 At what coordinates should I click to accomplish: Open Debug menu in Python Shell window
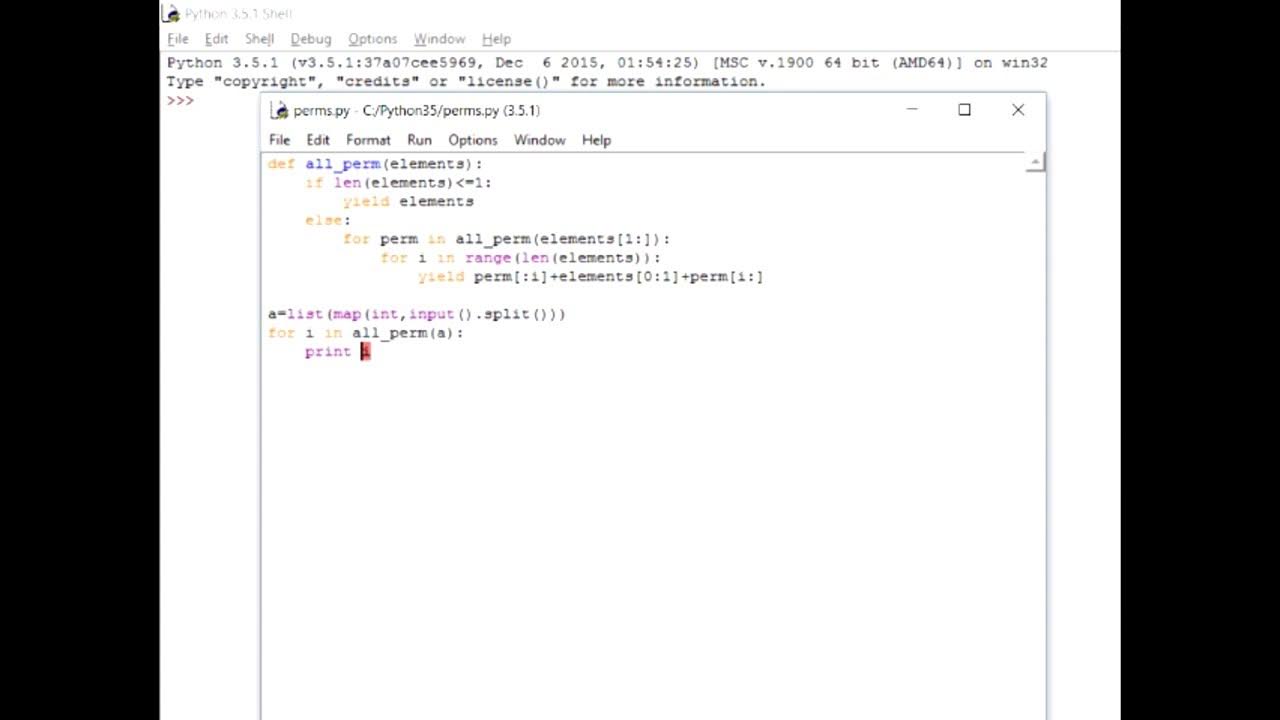[310, 39]
